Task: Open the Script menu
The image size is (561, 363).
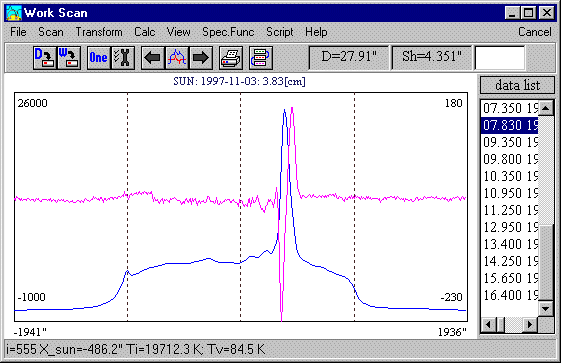Action: [x=279, y=32]
